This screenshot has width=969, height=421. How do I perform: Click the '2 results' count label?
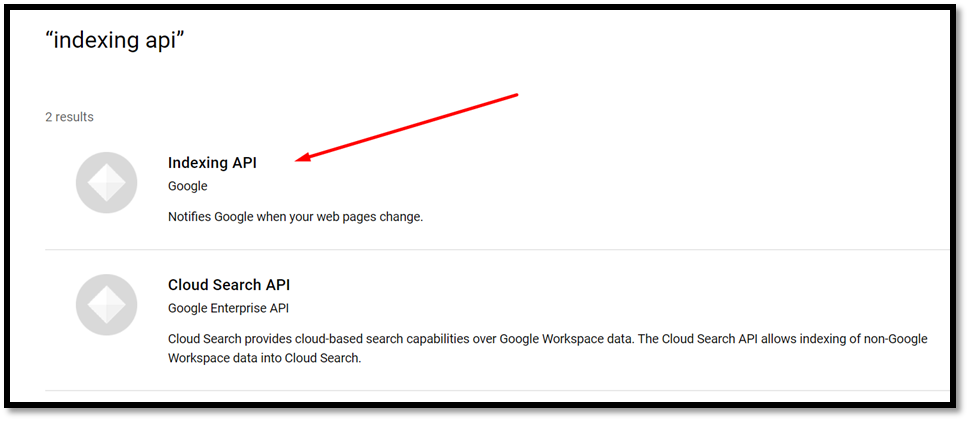(x=69, y=117)
